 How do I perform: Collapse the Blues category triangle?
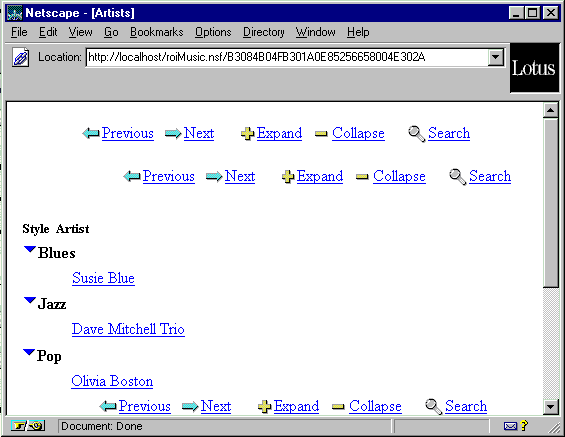coord(30,249)
